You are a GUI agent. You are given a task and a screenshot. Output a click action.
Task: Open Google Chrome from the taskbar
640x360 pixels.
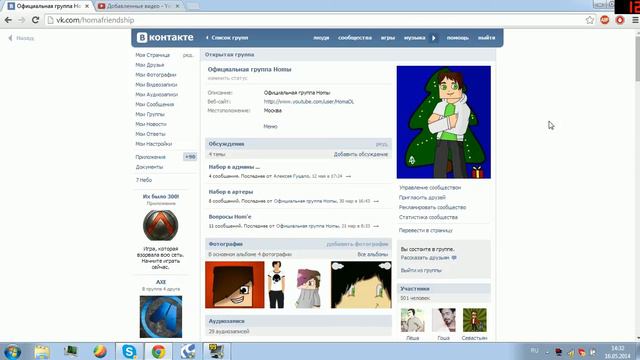pos(158,351)
